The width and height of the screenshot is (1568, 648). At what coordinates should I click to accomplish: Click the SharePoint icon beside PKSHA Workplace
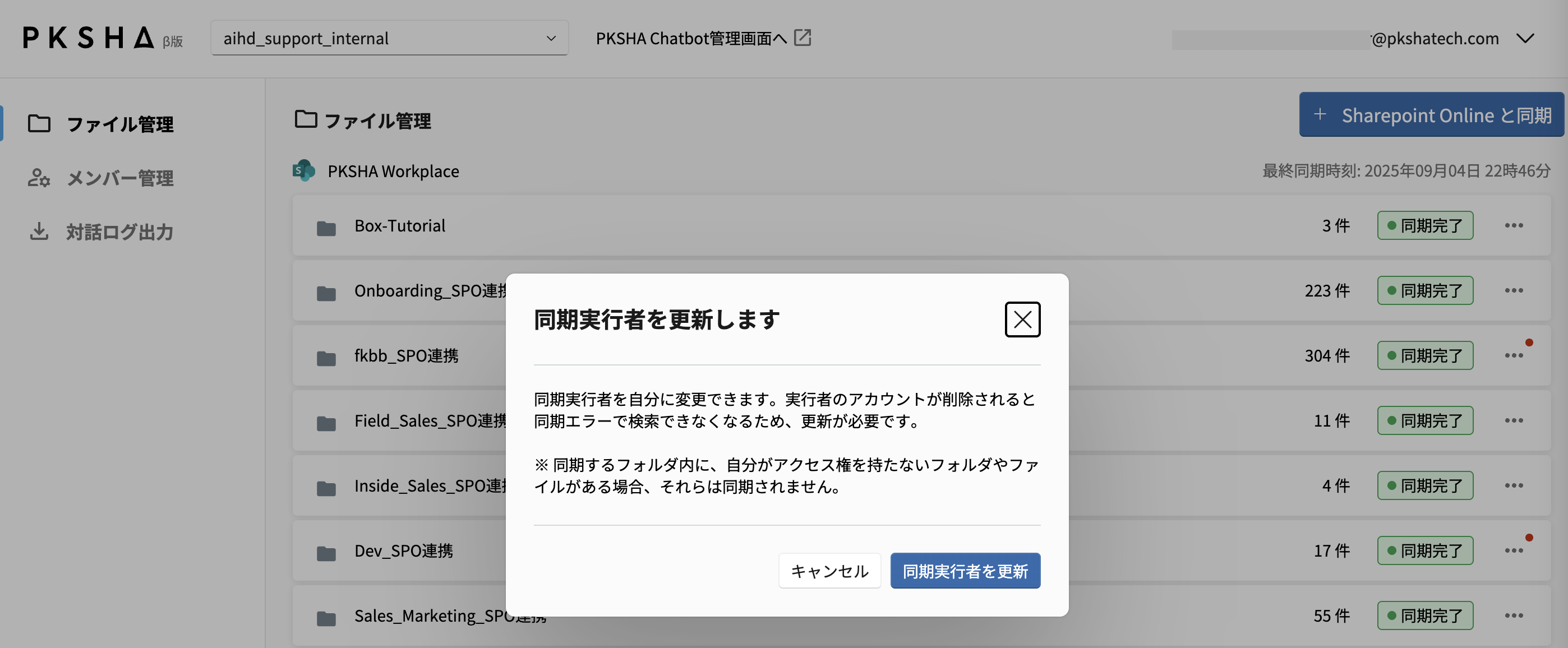click(x=304, y=170)
